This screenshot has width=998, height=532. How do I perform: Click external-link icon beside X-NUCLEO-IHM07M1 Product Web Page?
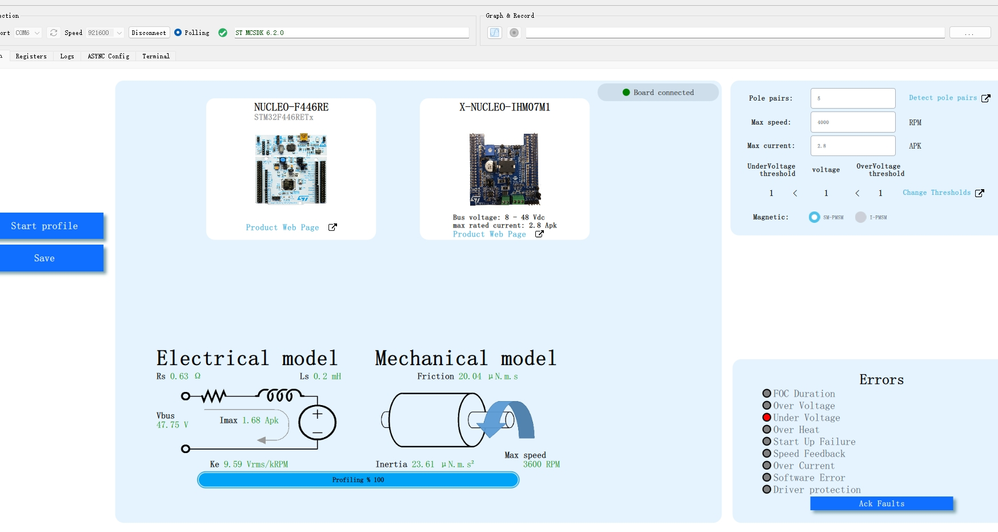(539, 234)
